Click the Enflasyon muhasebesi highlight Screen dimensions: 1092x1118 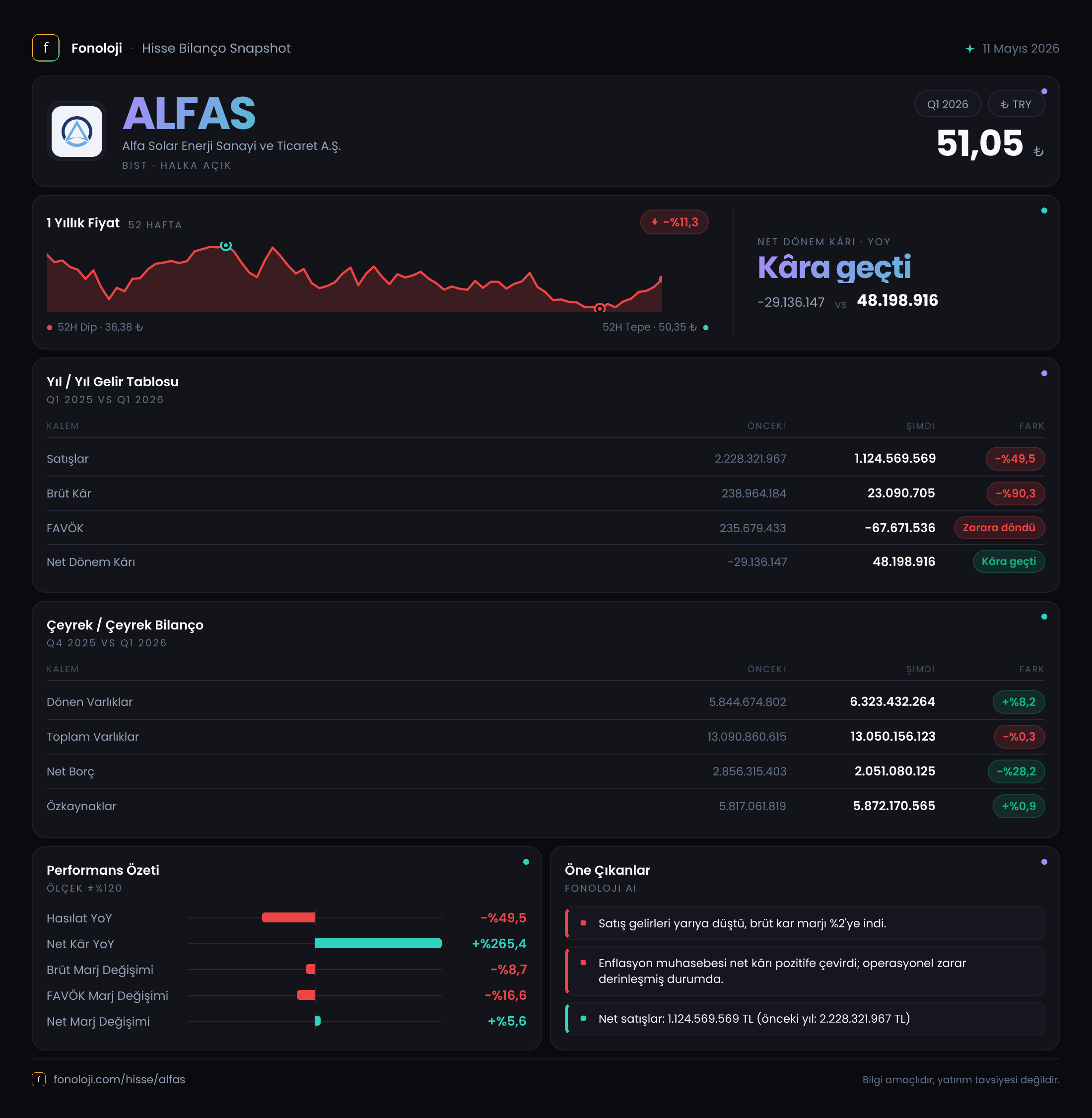pyautogui.click(x=805, y=971)
